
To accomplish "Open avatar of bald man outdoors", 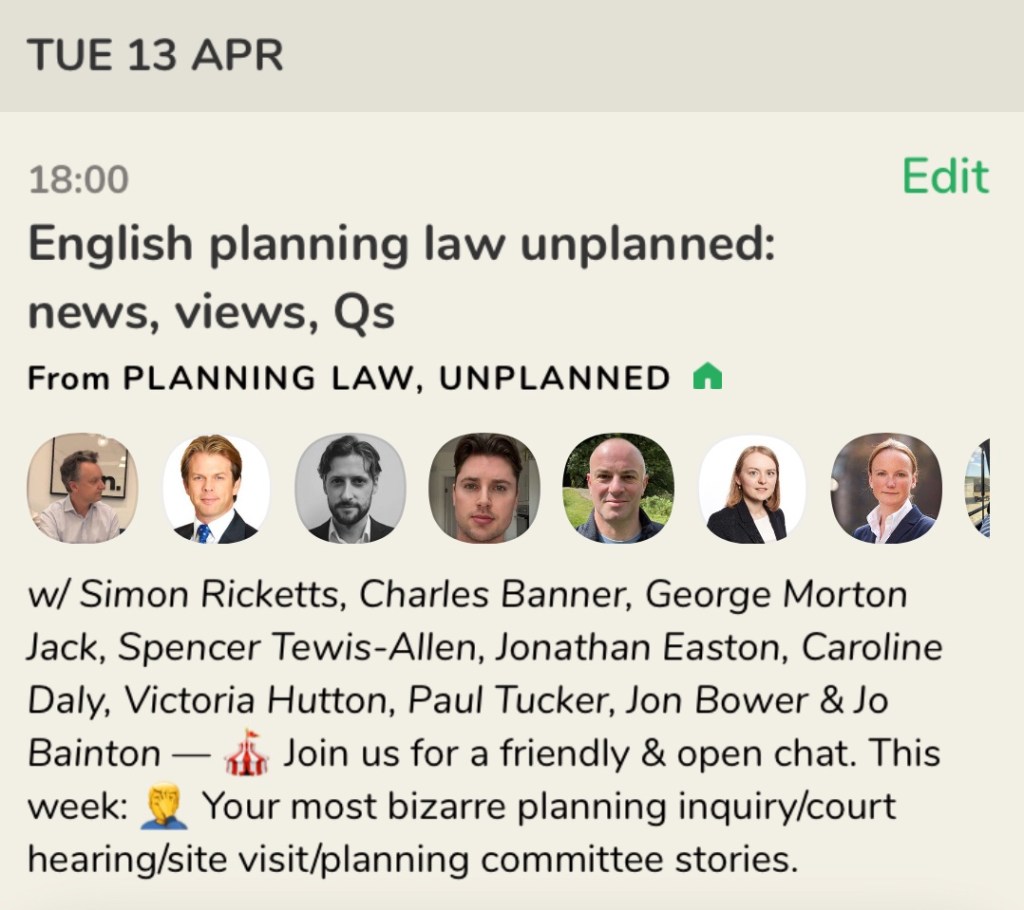I will 617,488.
